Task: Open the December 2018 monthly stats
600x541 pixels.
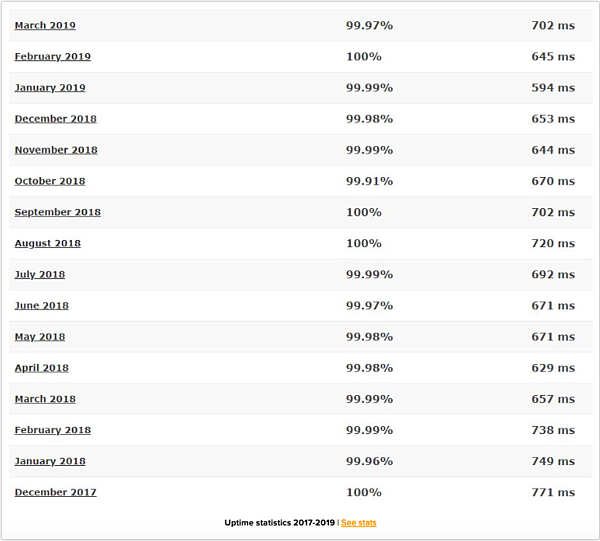Action: coord(55,119)
